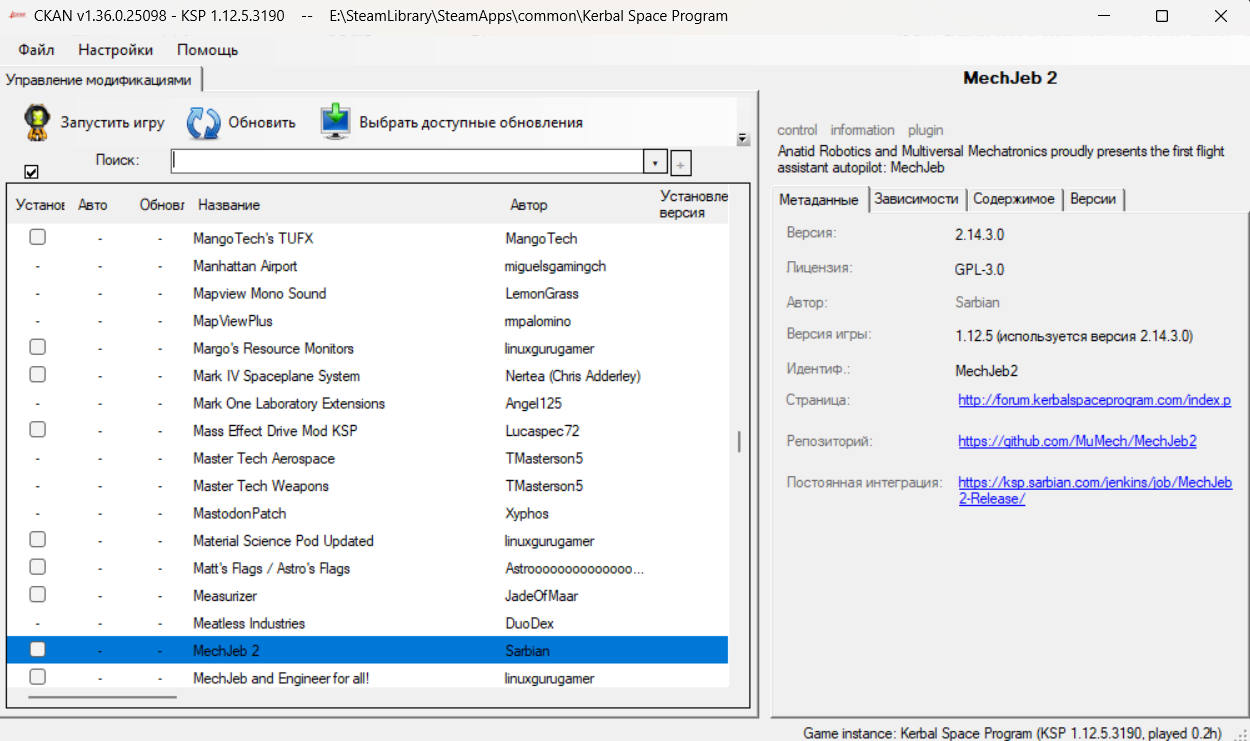This screenshot has height=741, width=1250.
Task: Click author name JadeOfMaar
Action: coord(542,596)
